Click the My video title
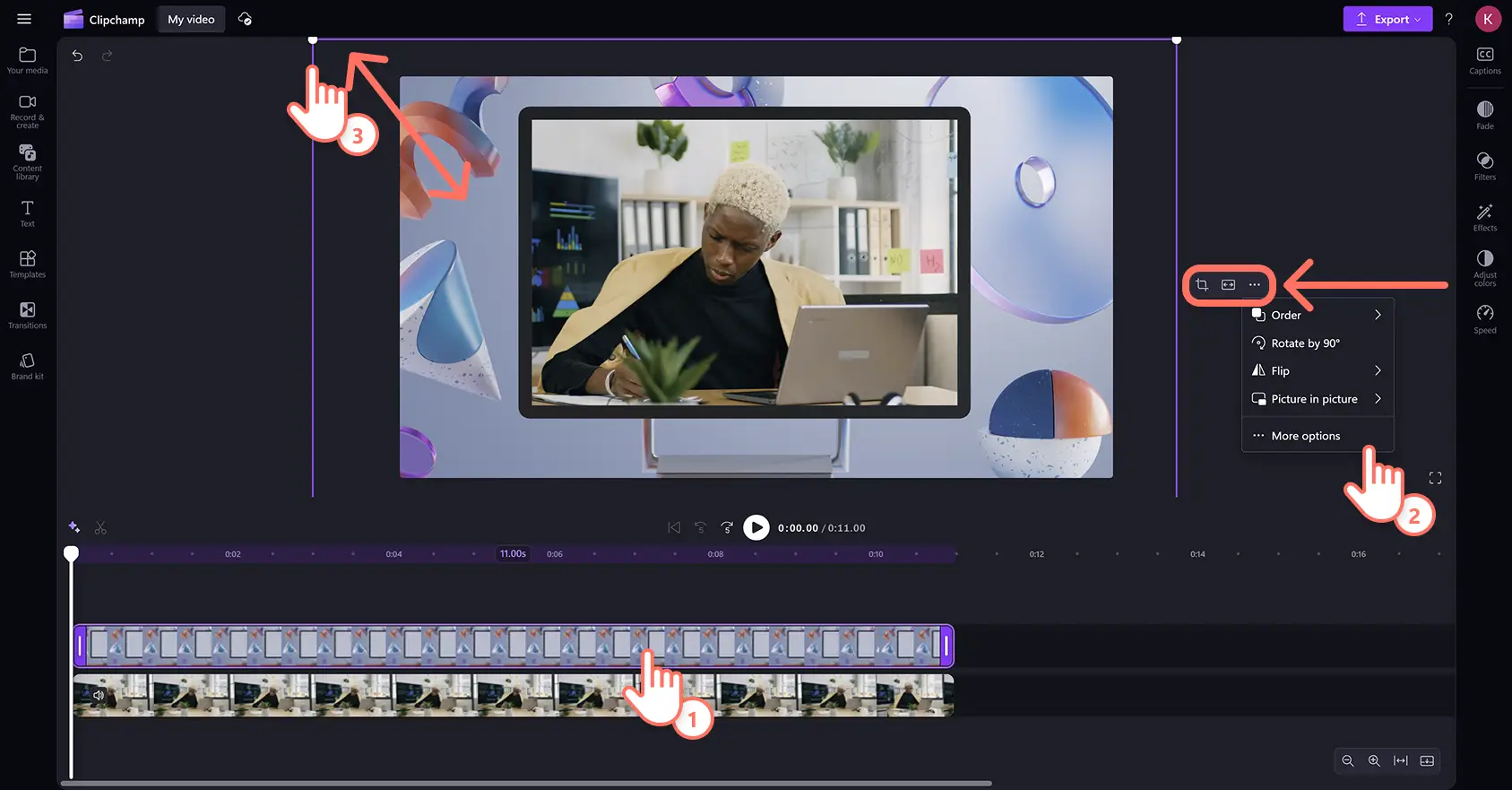This screenshot has width=1512, height=790. (x=191, y=19)
